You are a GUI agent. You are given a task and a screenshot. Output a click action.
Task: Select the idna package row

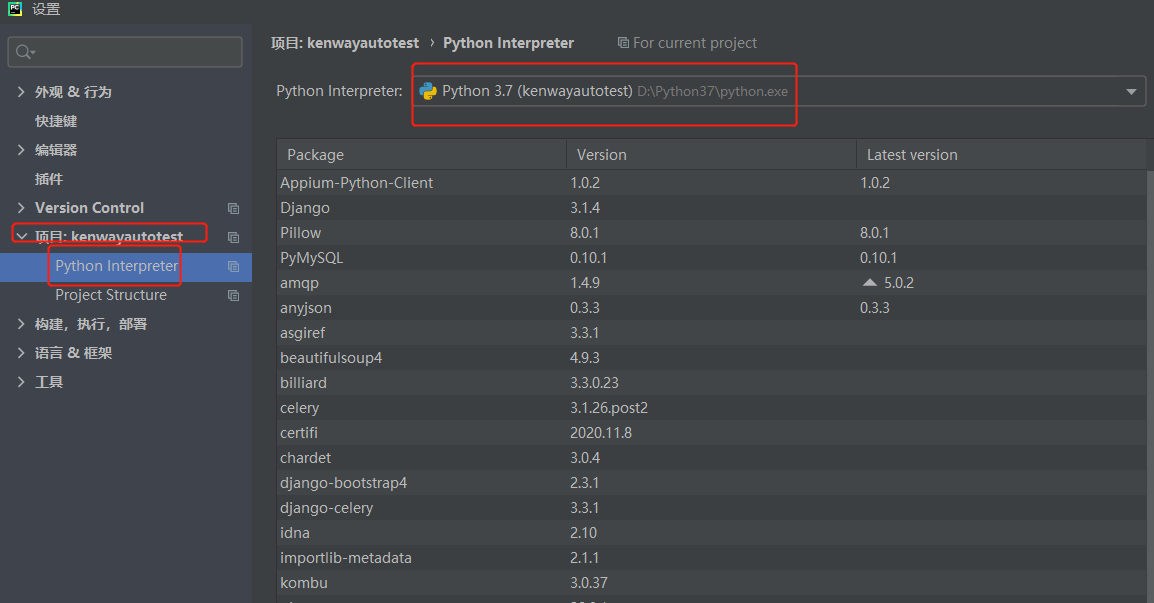tap(712, 533)
